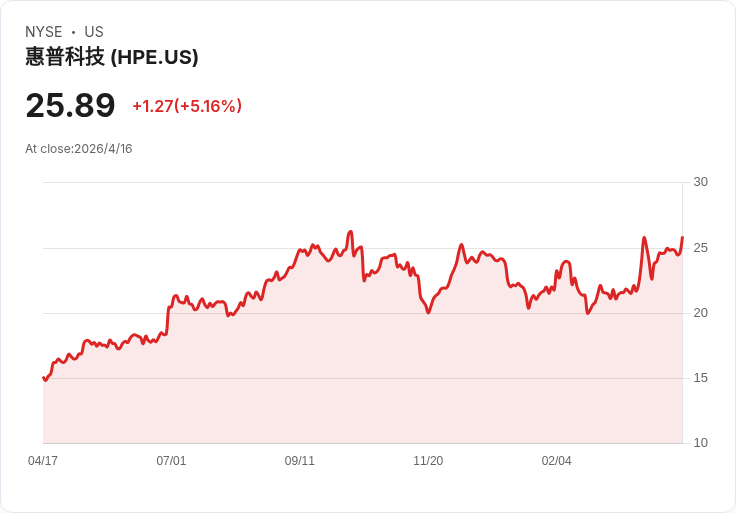Select the 02/04 date on the time axis

click(x=556, y=461)
